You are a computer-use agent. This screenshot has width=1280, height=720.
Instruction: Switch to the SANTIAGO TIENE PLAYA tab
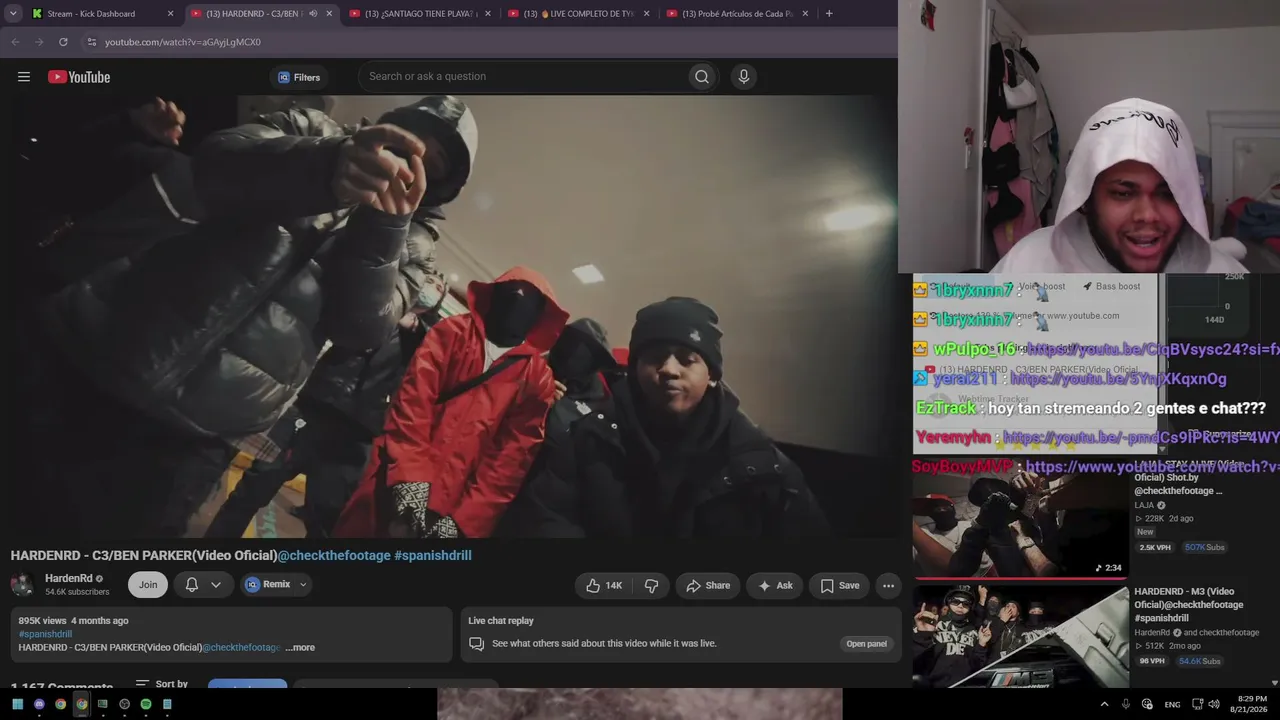tap(421, 14)
